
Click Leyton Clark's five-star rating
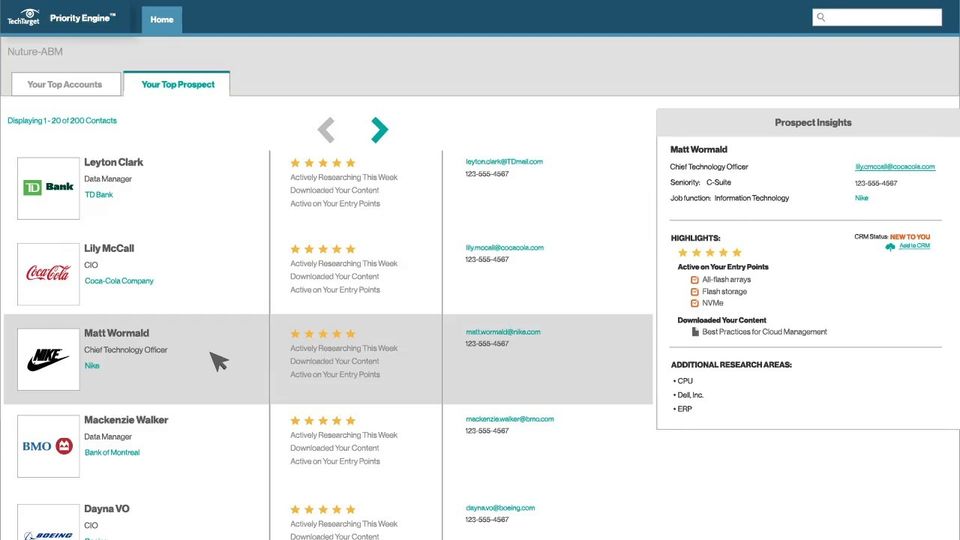(323, 163)
